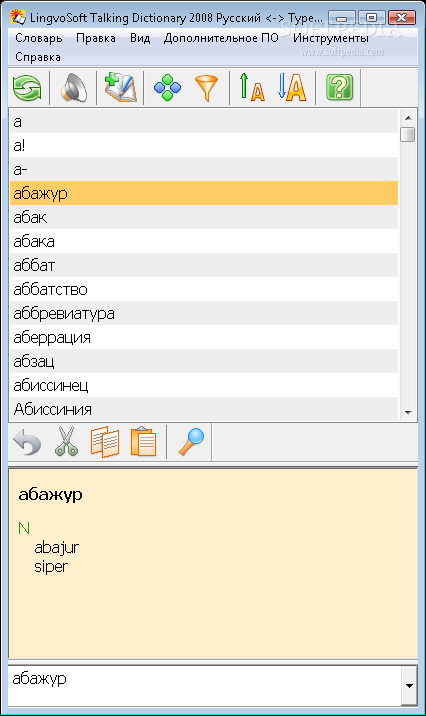Minimize the LingvoSoft dictionary window
426x716 pixels.
click(342, 17)
